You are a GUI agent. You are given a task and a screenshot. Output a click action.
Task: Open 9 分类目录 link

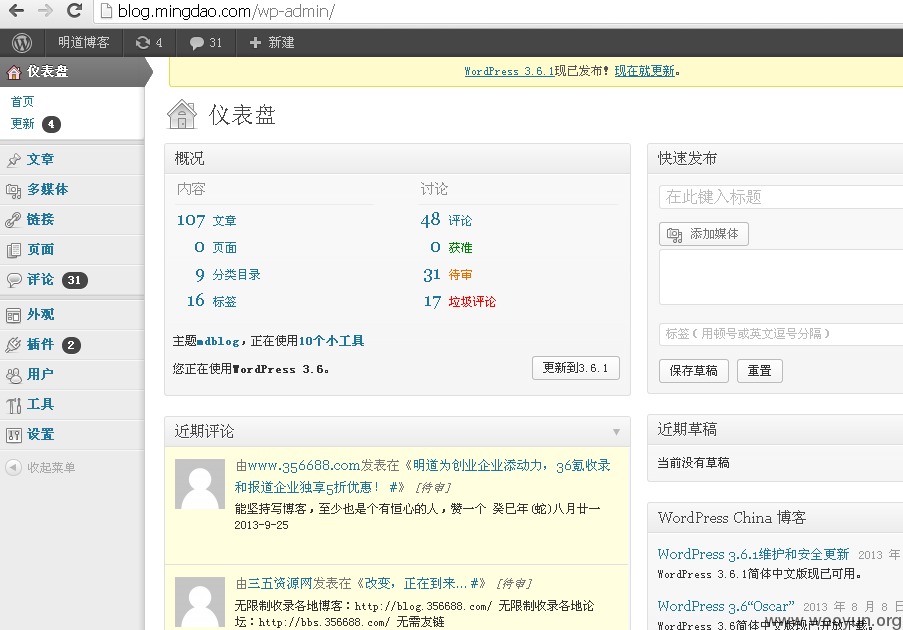point(227,275)
